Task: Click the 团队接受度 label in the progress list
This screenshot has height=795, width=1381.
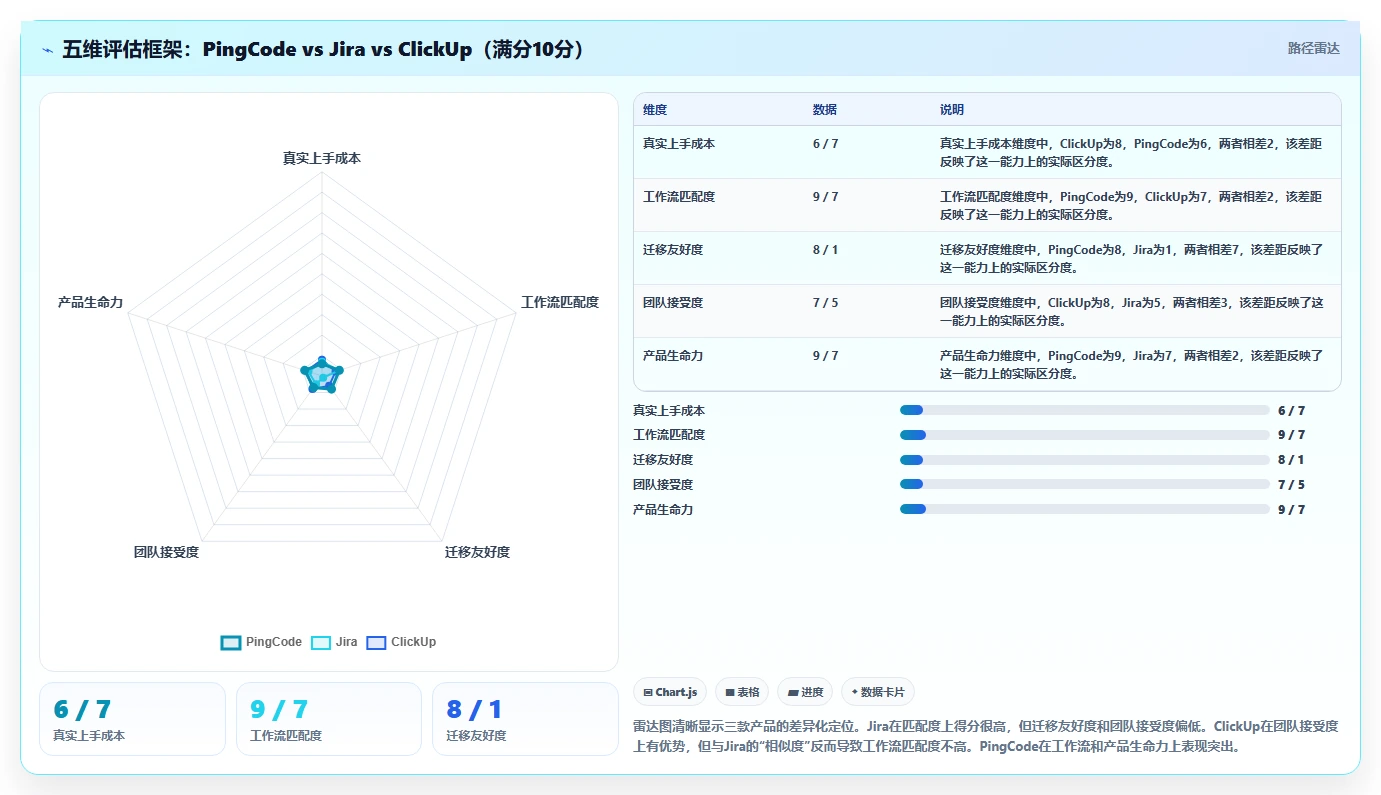Action: pyautogui.click(x=663, y=485)
